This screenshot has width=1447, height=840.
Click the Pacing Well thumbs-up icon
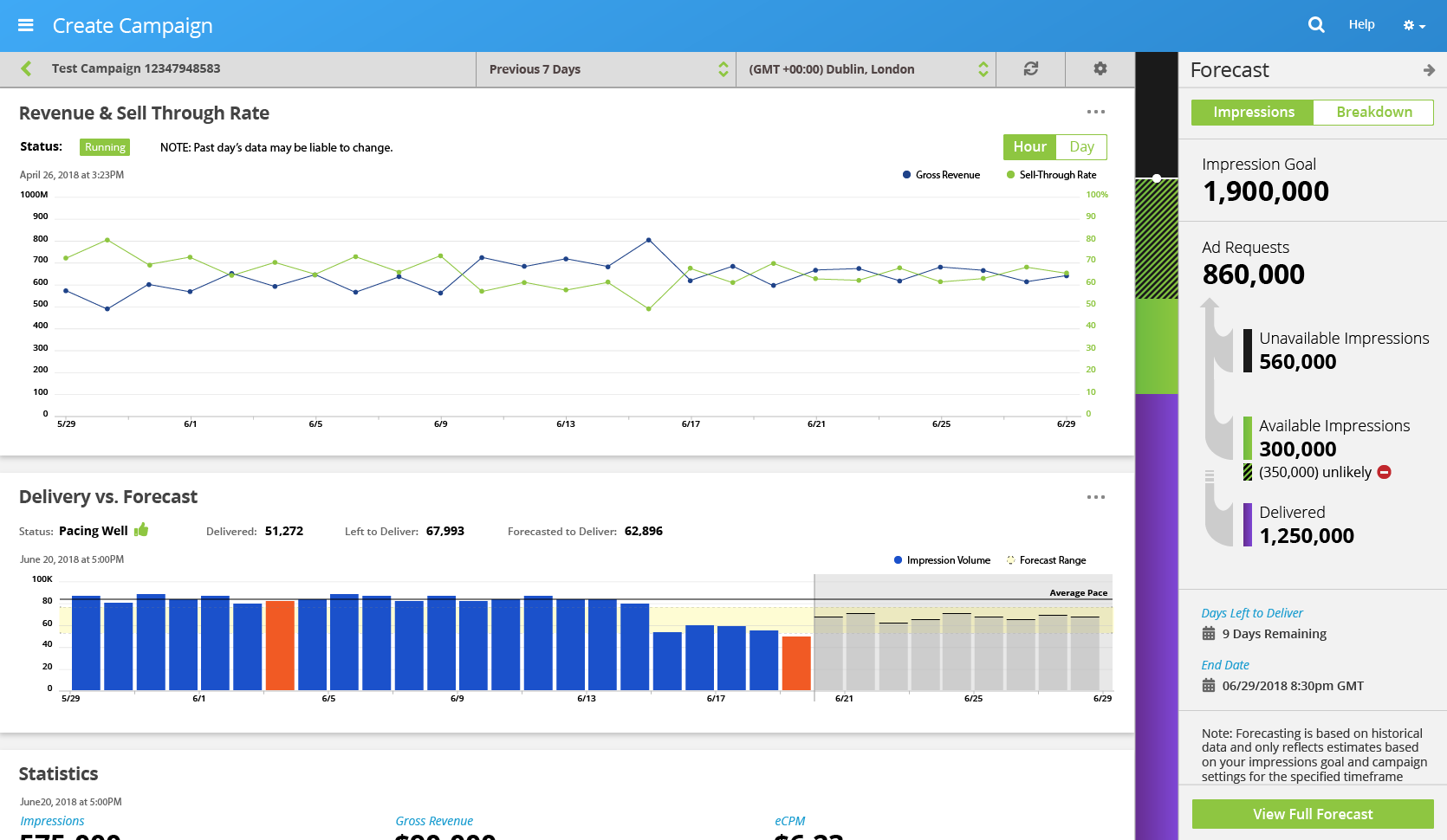141,530
